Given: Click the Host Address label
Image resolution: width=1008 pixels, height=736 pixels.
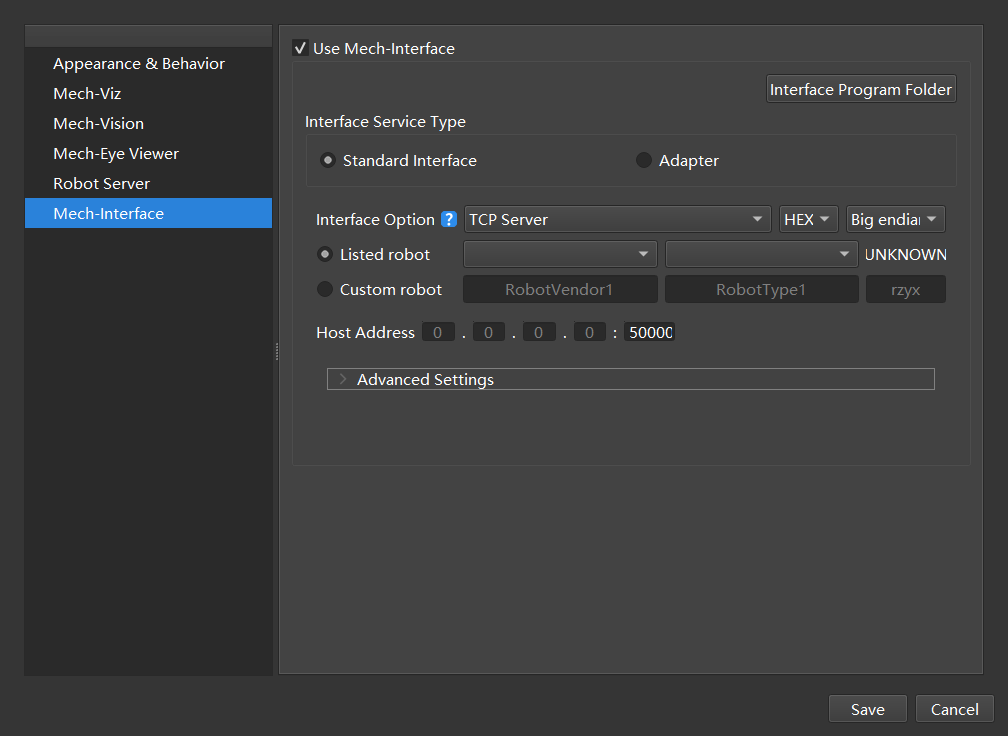Looking at the screenshot, I should pyautogui.click(x=365, y=332).
